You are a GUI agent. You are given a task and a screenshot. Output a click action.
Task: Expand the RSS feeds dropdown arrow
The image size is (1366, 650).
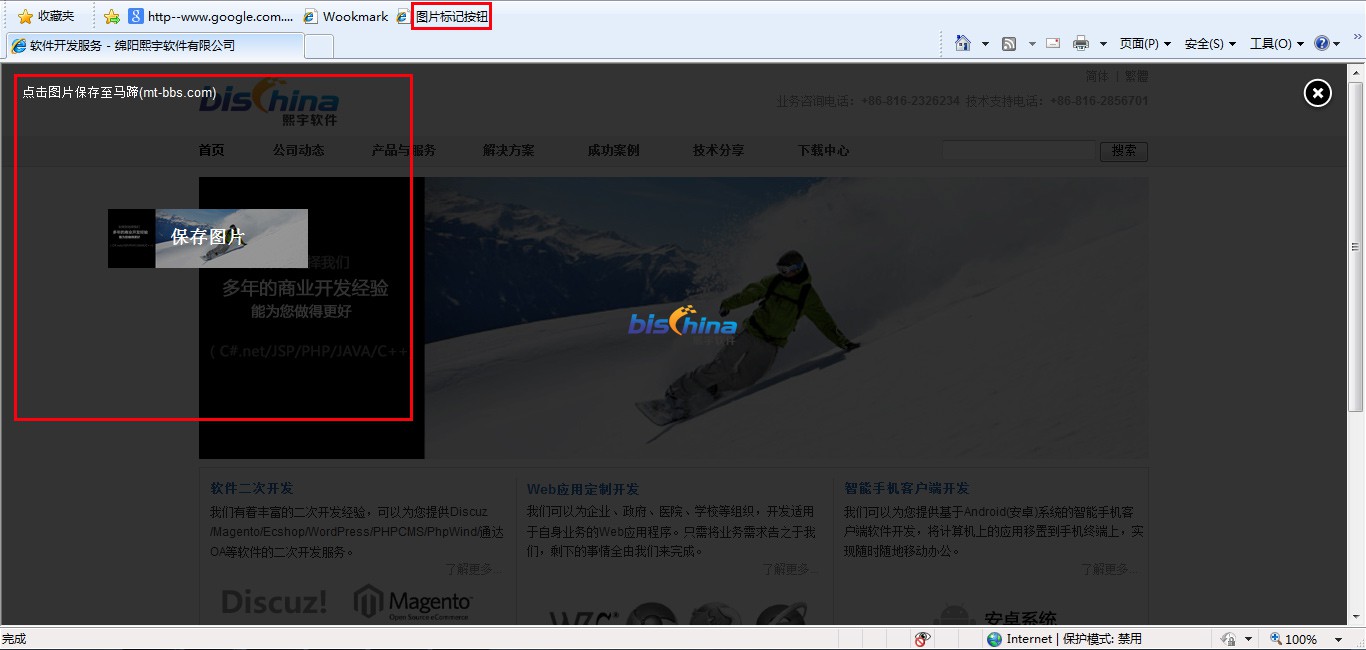tap(1030, 44)
